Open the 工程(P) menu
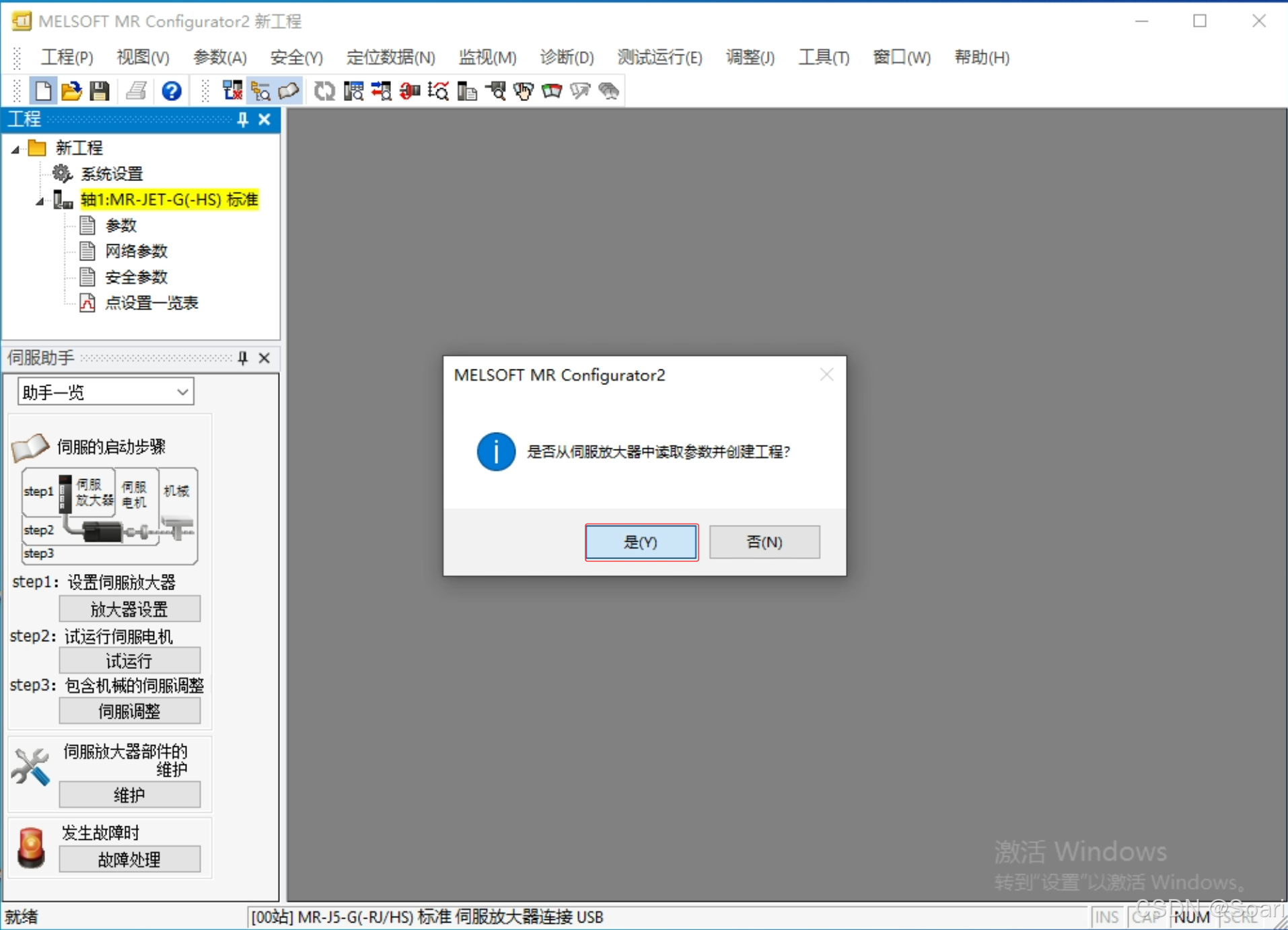The width and height of the screenshot is (1288, 930). (67, 58)
